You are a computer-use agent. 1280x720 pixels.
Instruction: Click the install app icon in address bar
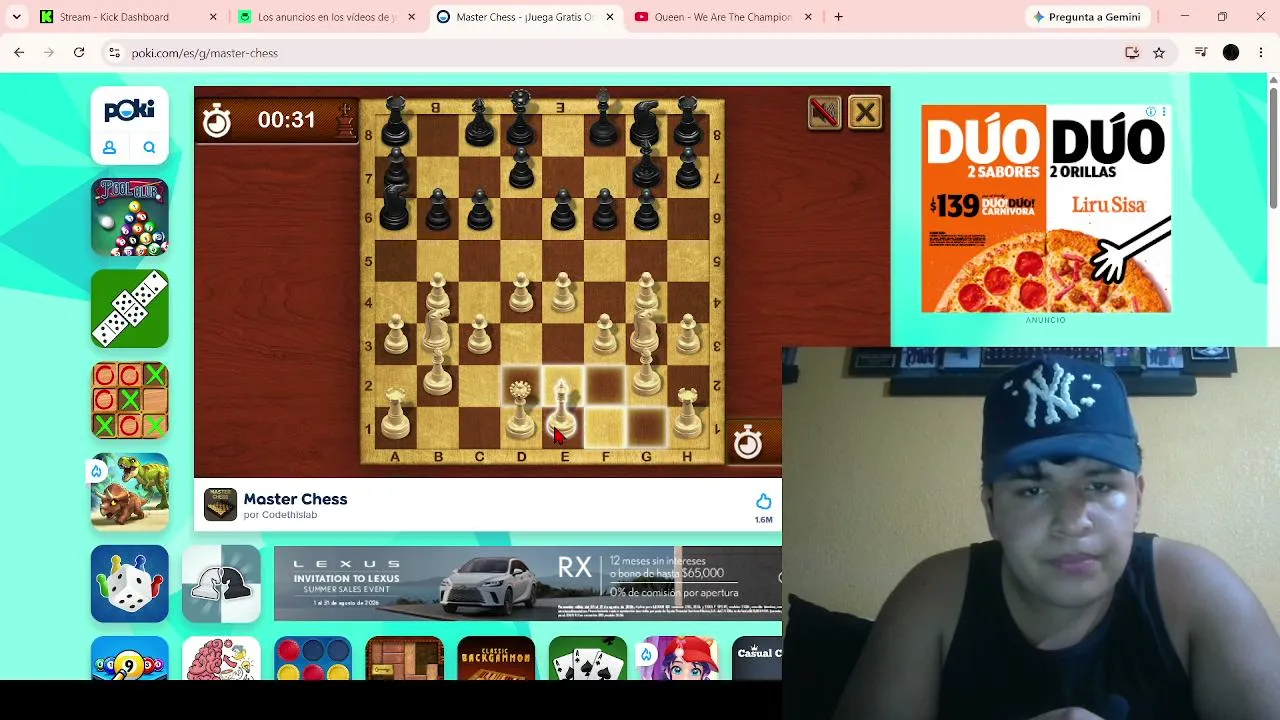click(1132, 53)
